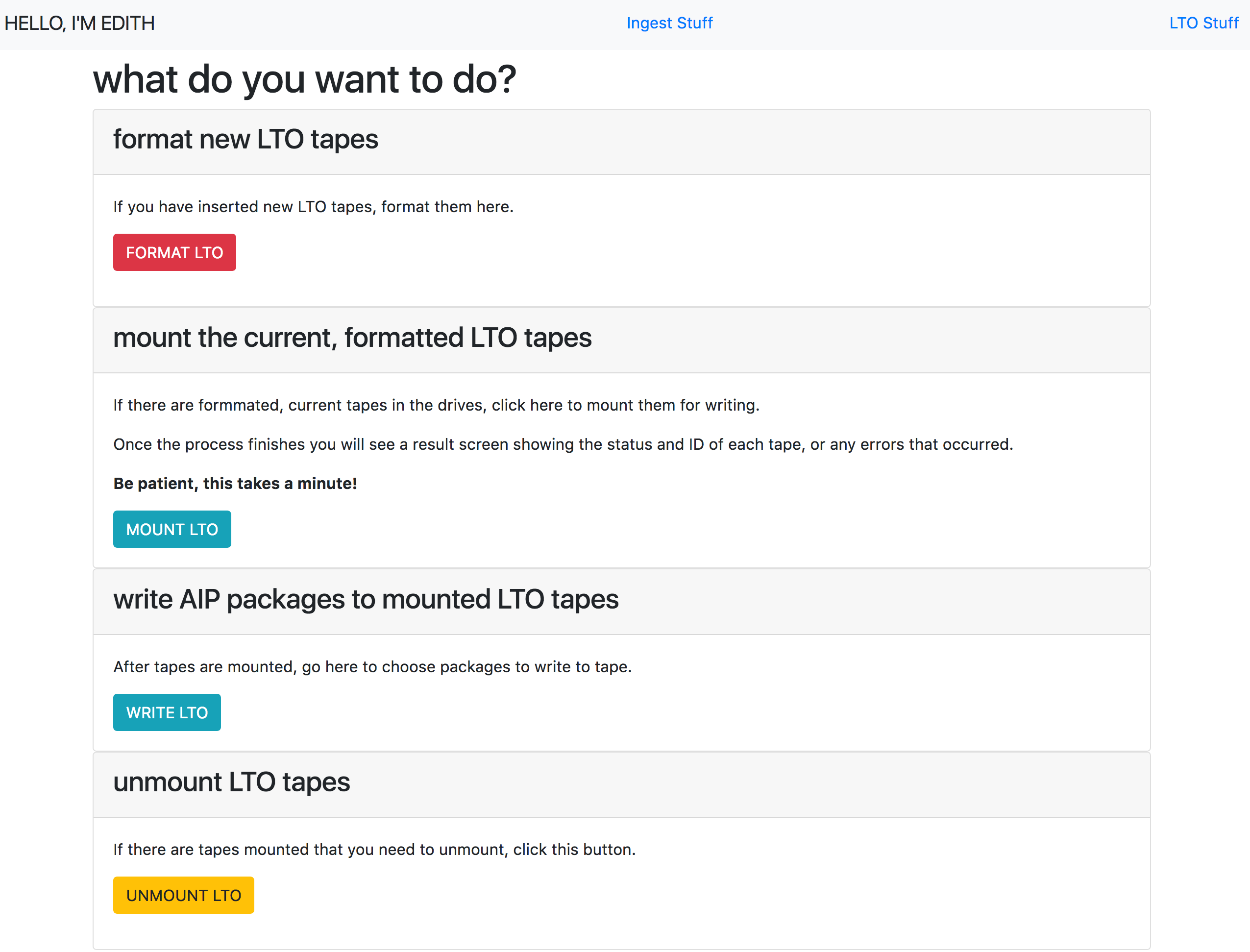Click the MOUNT LTO button
Image resolution: width=1250 pixels, height=952 pixels.
pyautogui.click(x=172, y=529)
